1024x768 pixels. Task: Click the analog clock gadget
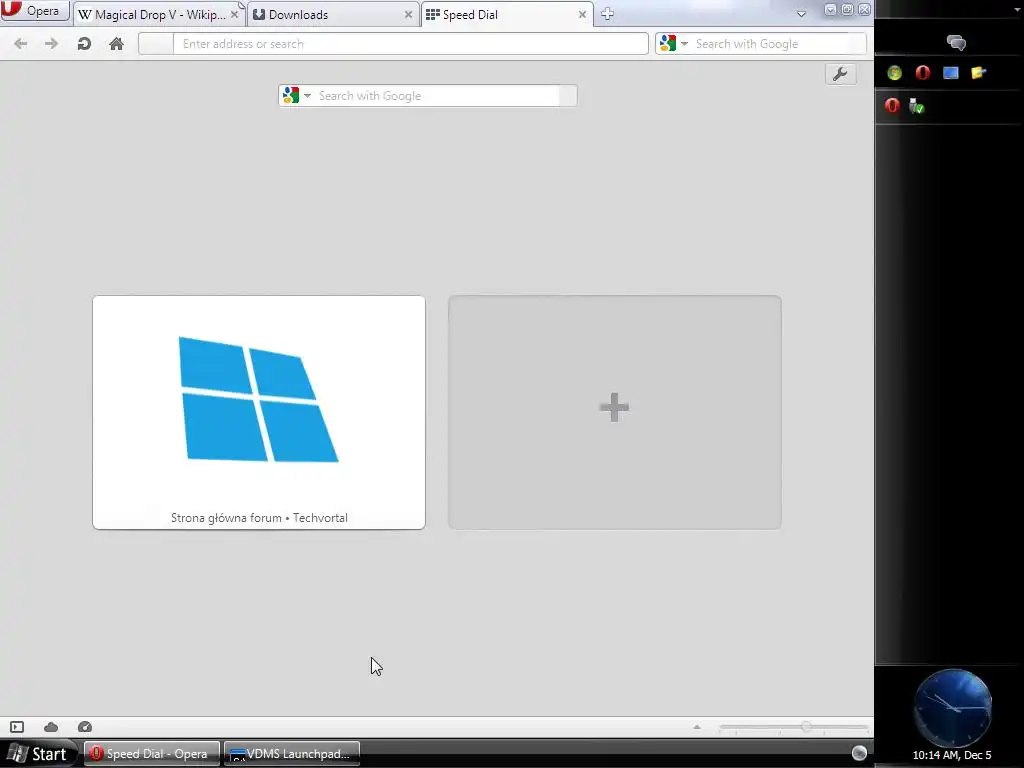click(x=953, y=708)
